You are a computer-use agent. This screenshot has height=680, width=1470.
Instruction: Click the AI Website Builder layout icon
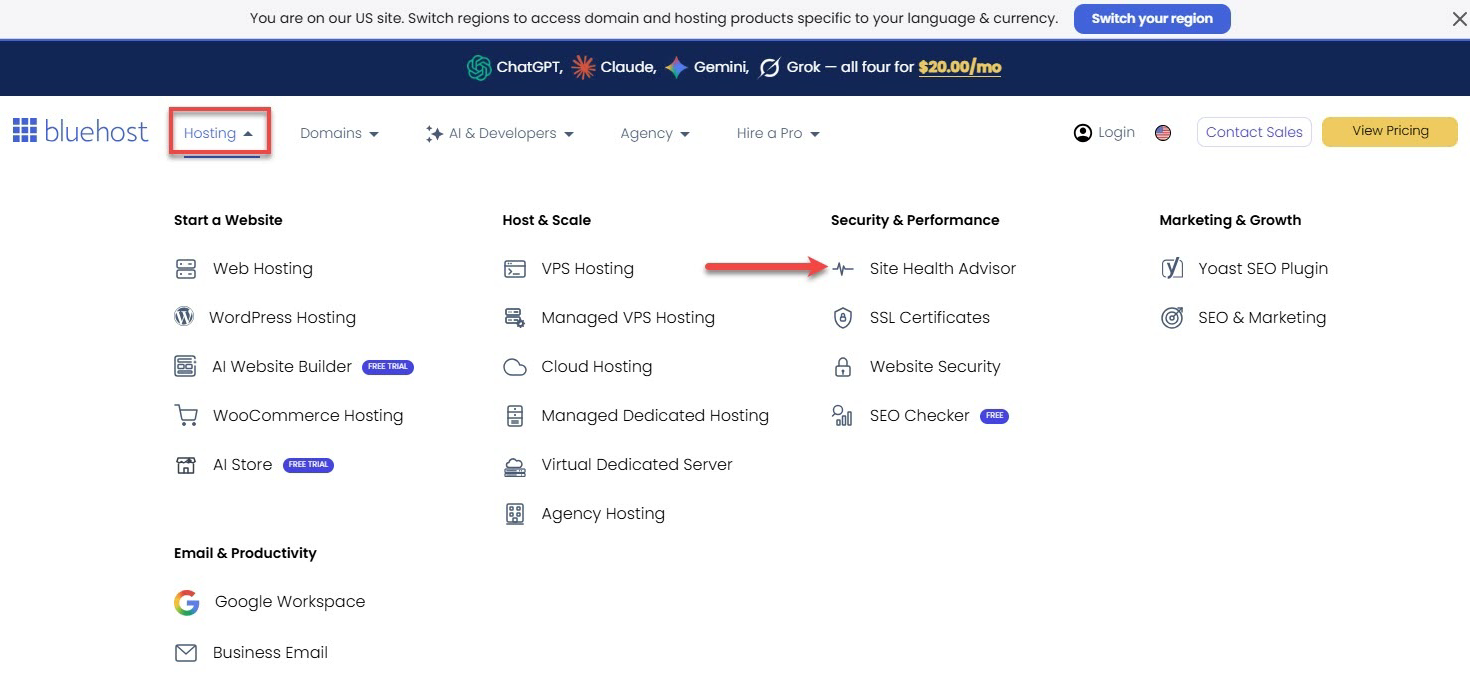185,366
